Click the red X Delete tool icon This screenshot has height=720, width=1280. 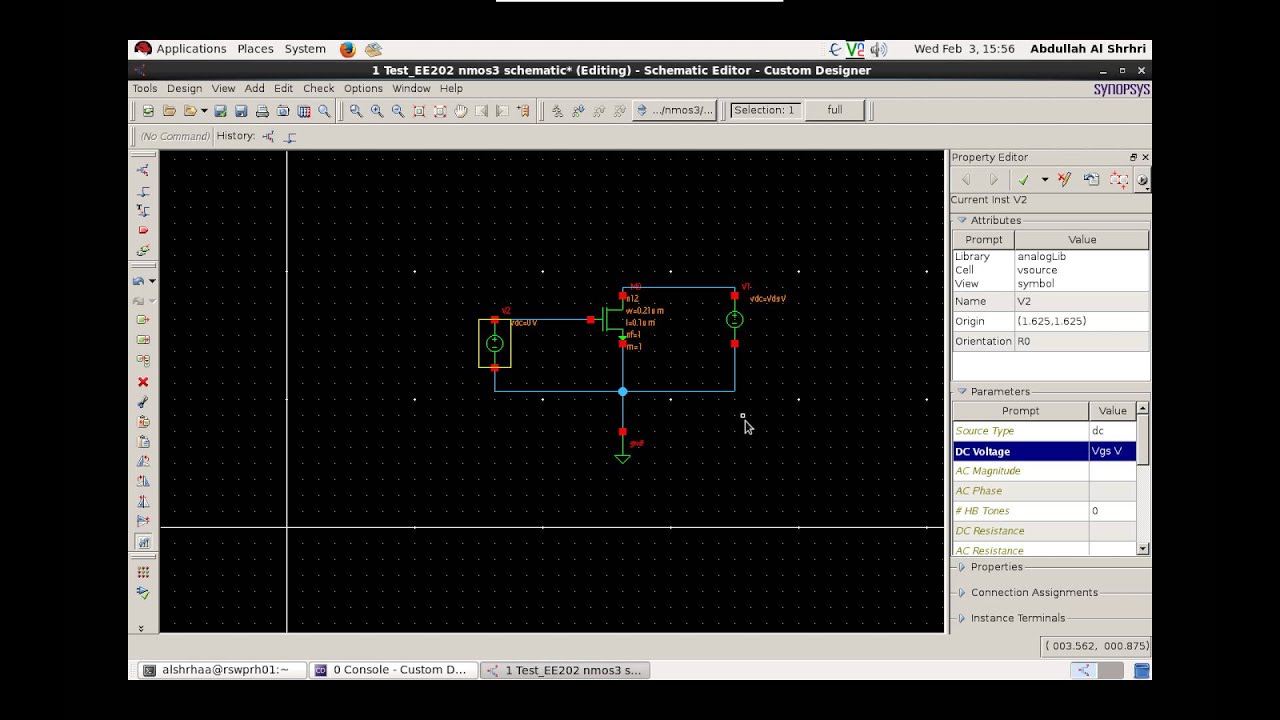pyautogui.click(x=143, y=382)
